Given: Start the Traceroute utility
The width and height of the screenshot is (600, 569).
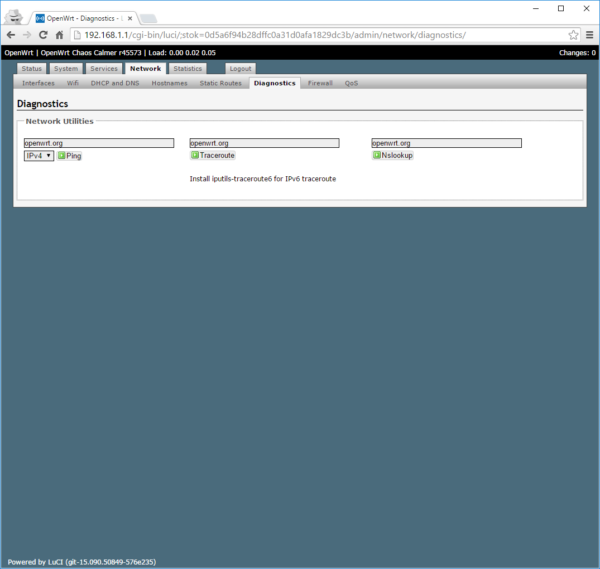Looking at the screenshot, I should (213, 156).
